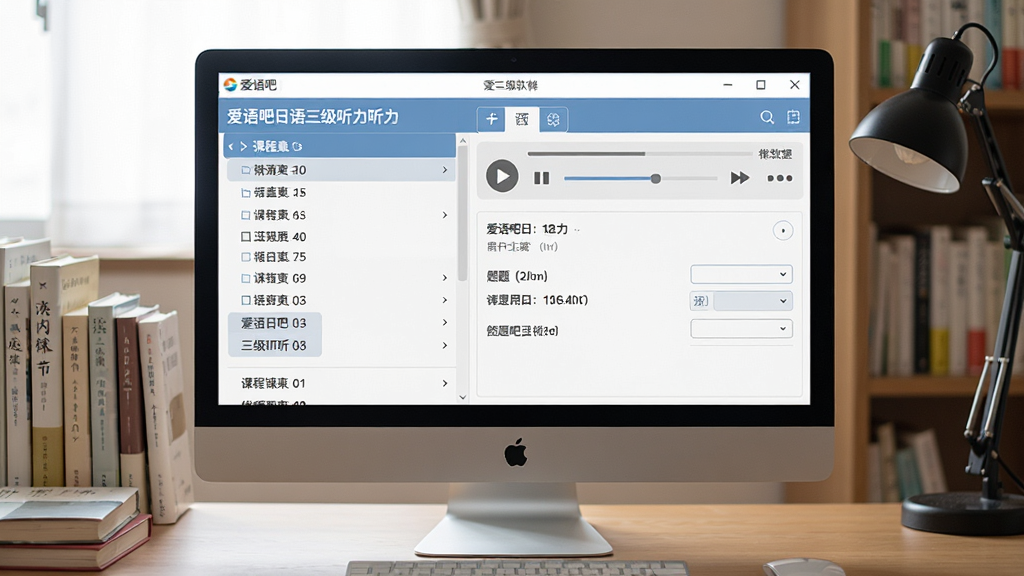Click the refresh icon in the list header
The image size is (1024, 576).
tap(297, 146)
